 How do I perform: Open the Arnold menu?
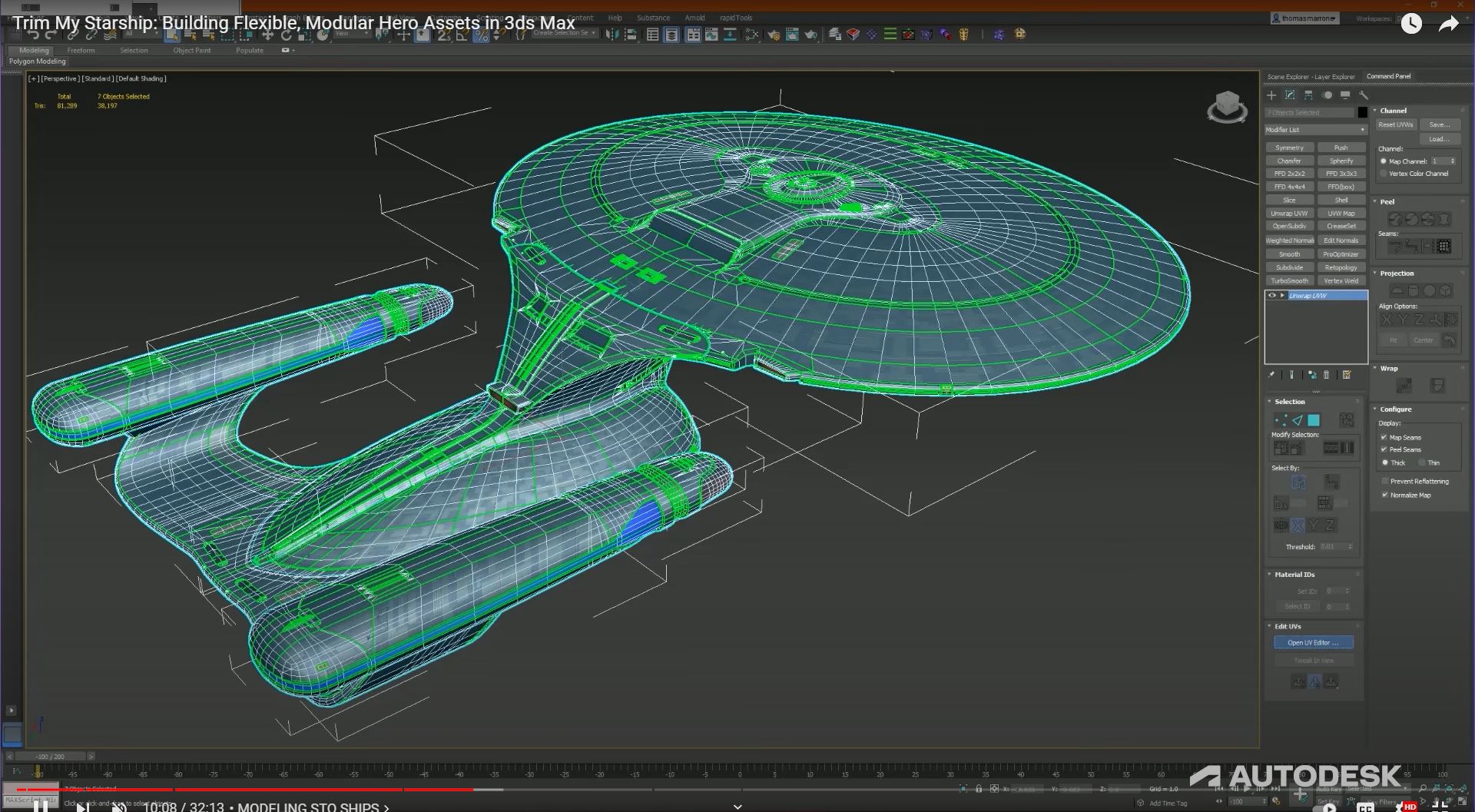tap(695, 18)
